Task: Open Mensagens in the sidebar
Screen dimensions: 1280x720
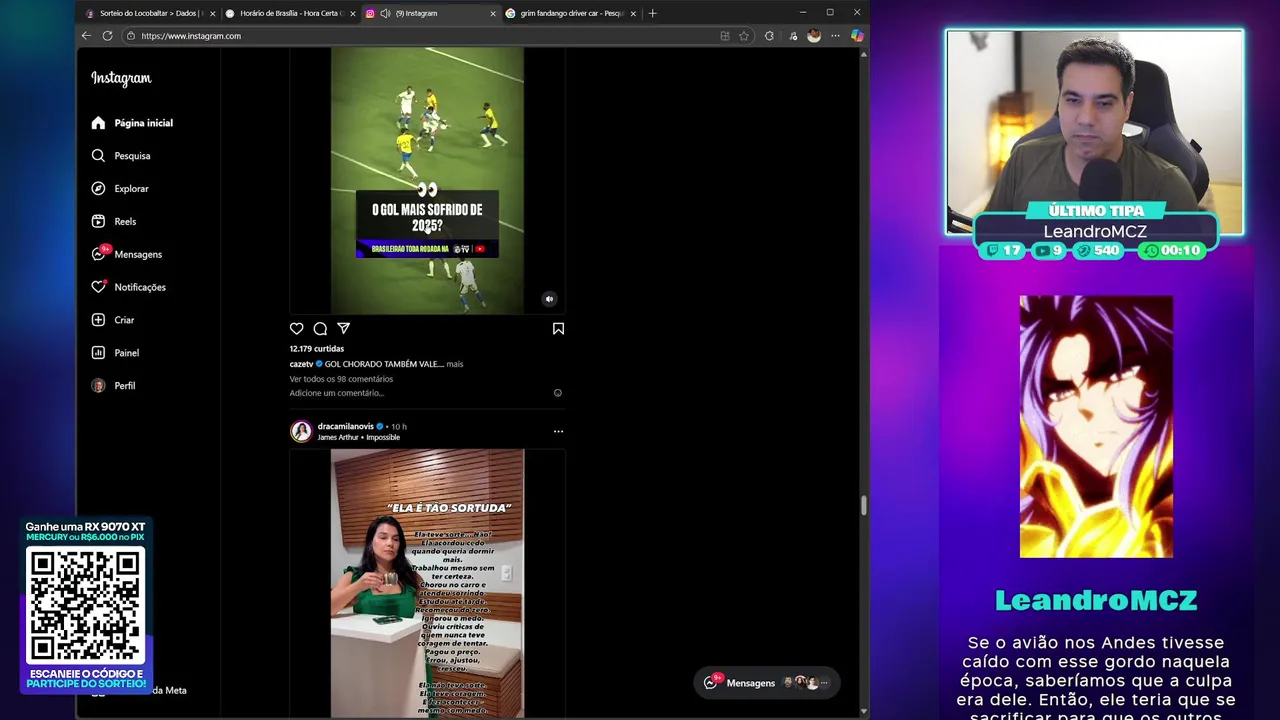Action: tap(126, 255)
